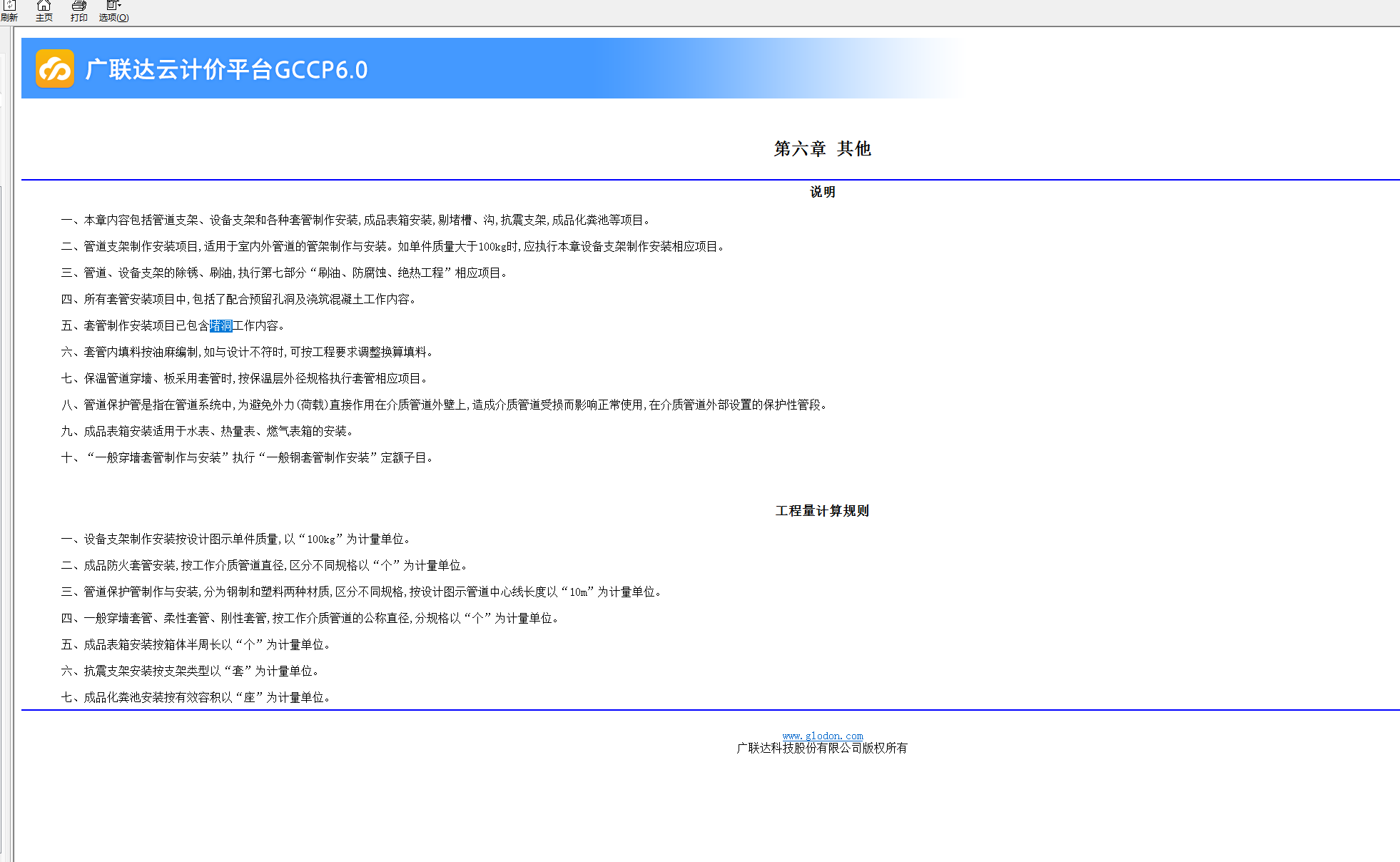This screenshot has width=1400, height=862.
Task: Click rule 七、成品化粪池安装按有效容积
Action: click(x=196, y=698)
